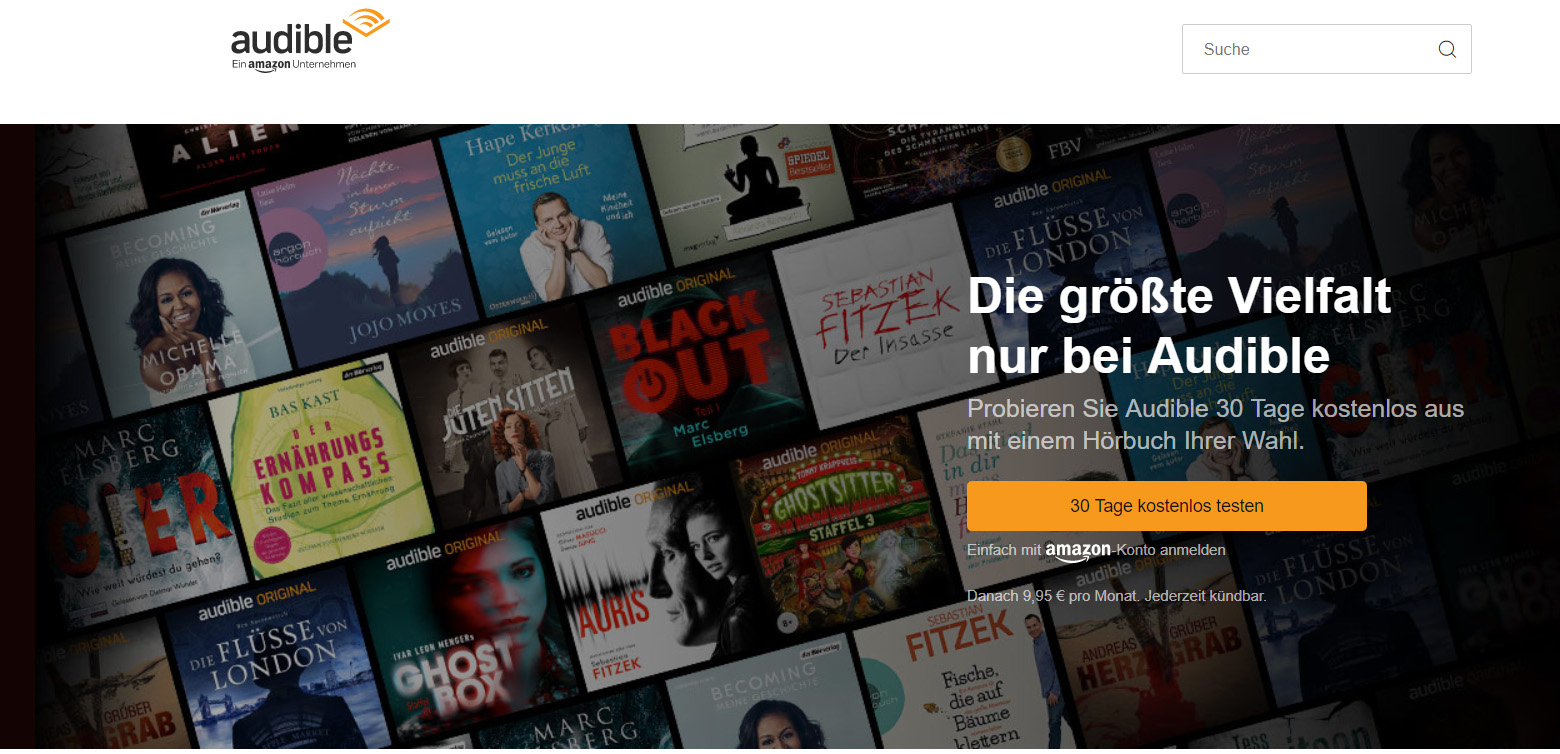
Task: Click the magnifying glass search icon
Action: coord(1447,49)
